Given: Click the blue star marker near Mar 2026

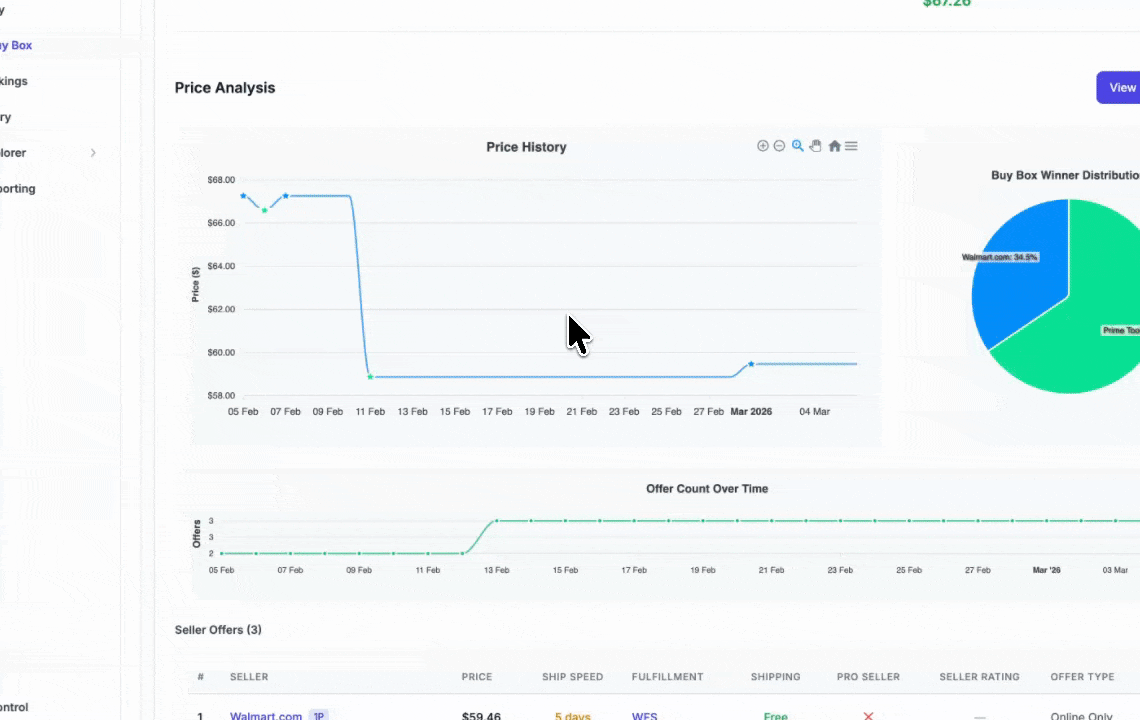Looking at the screenshot, I should 751,364.
